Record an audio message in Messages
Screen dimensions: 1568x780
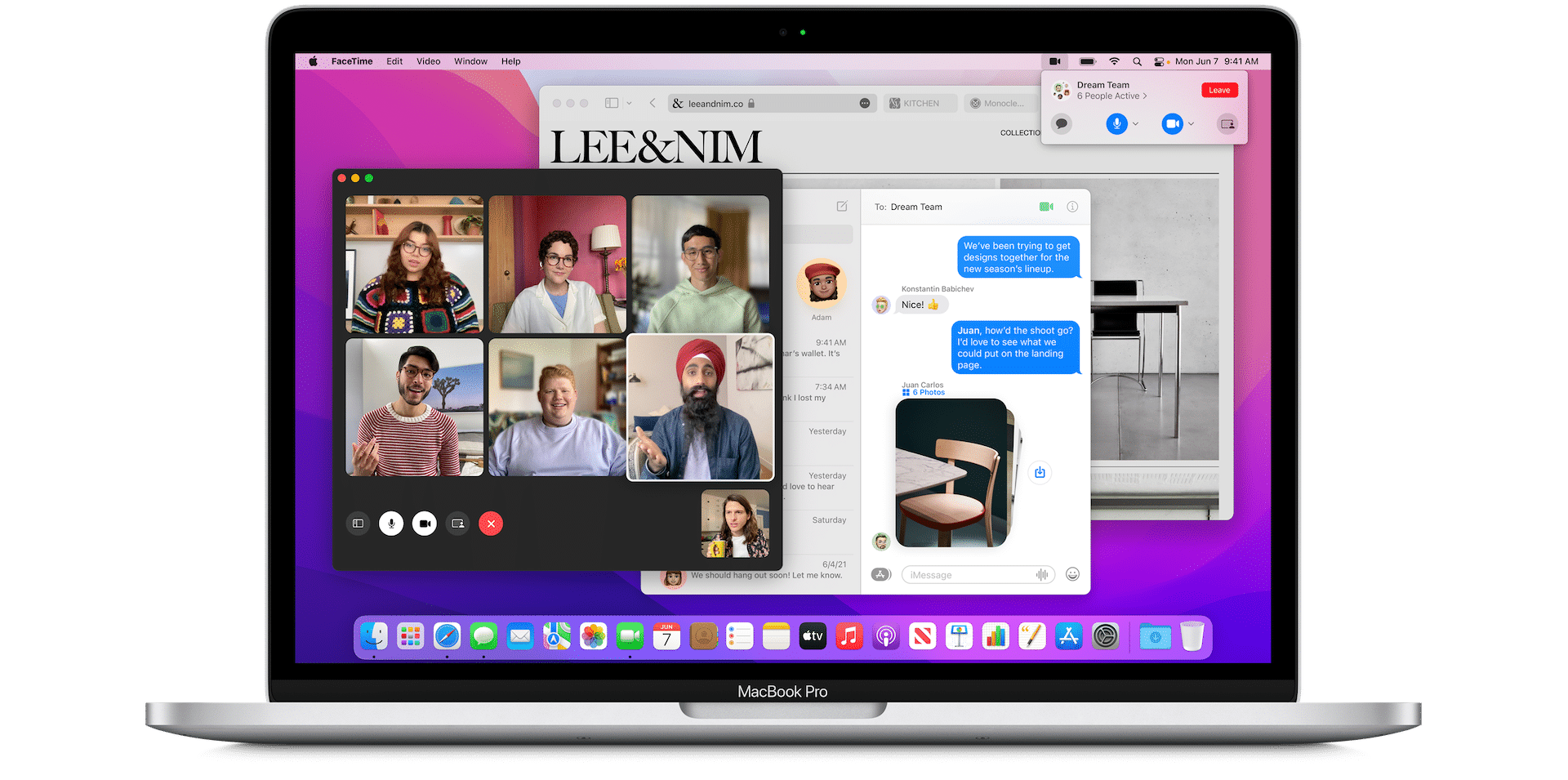point(1042,575)
